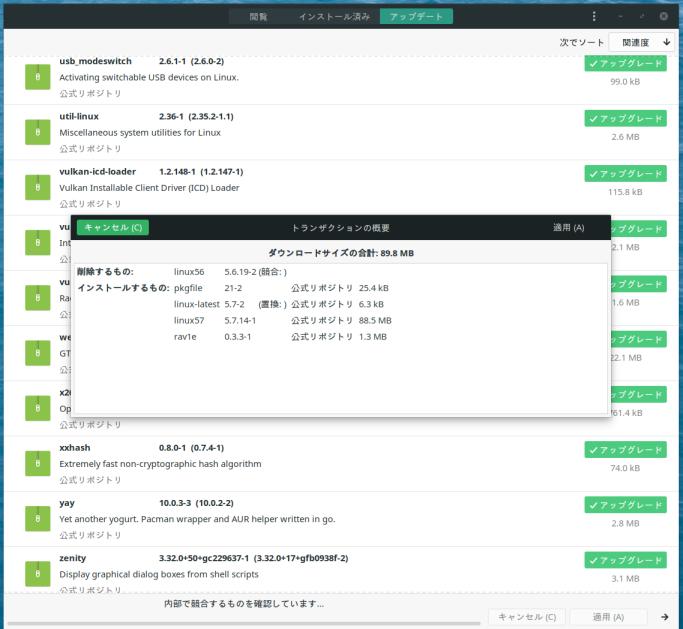Toggle the upgrade button for xxhash
683x629 pixels.
[x=625, y=450]
